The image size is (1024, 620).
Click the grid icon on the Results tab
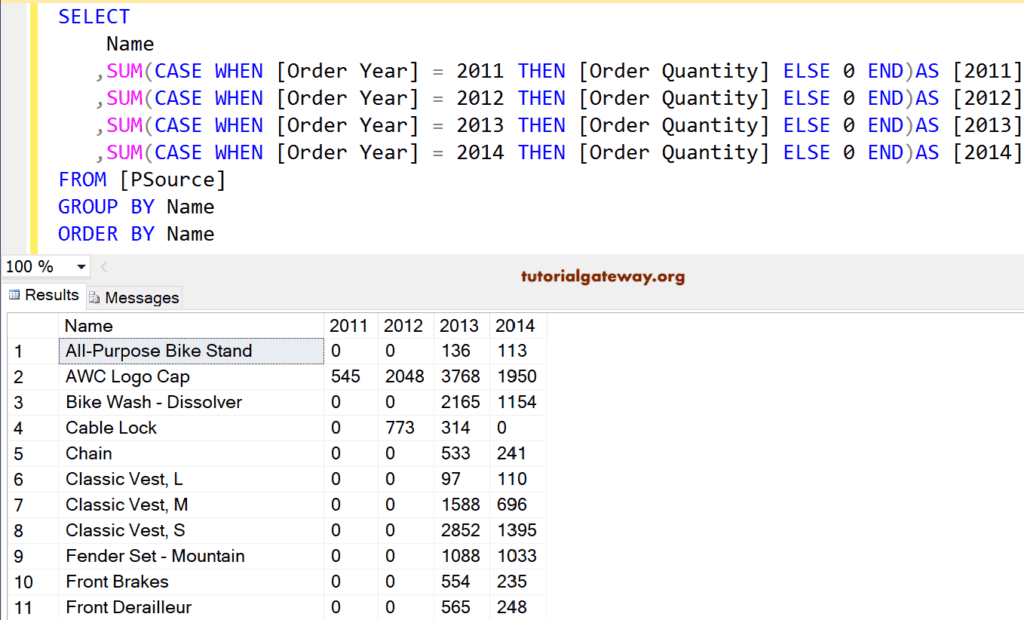(18, 295)
